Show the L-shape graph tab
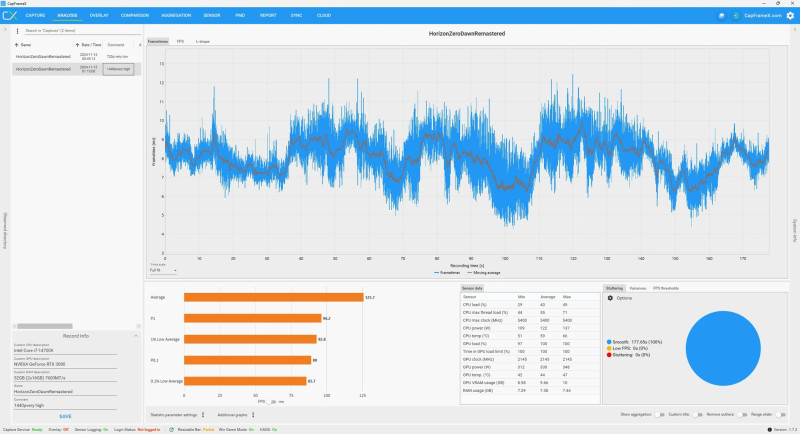 203,41
